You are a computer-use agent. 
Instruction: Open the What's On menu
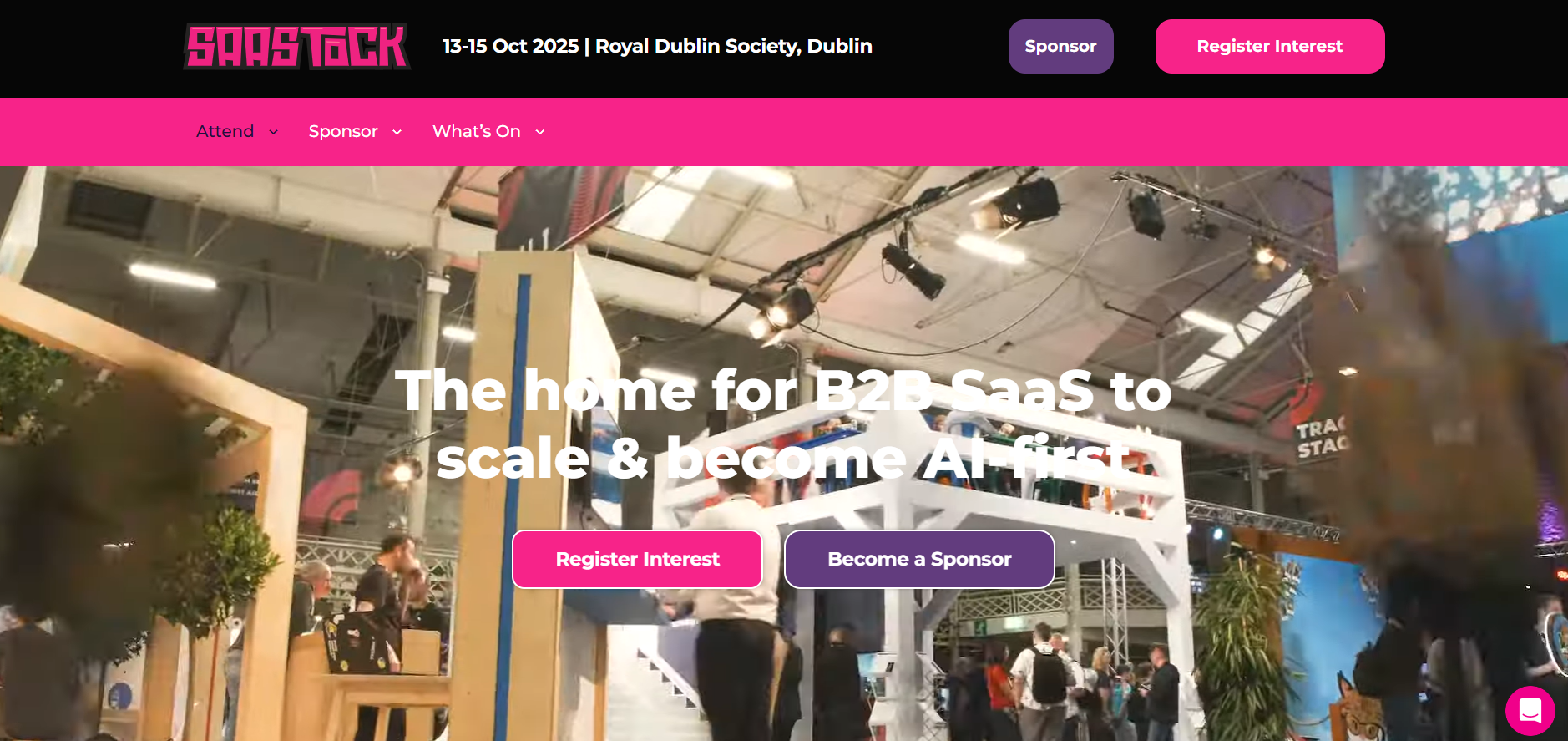tap(476, 131)
